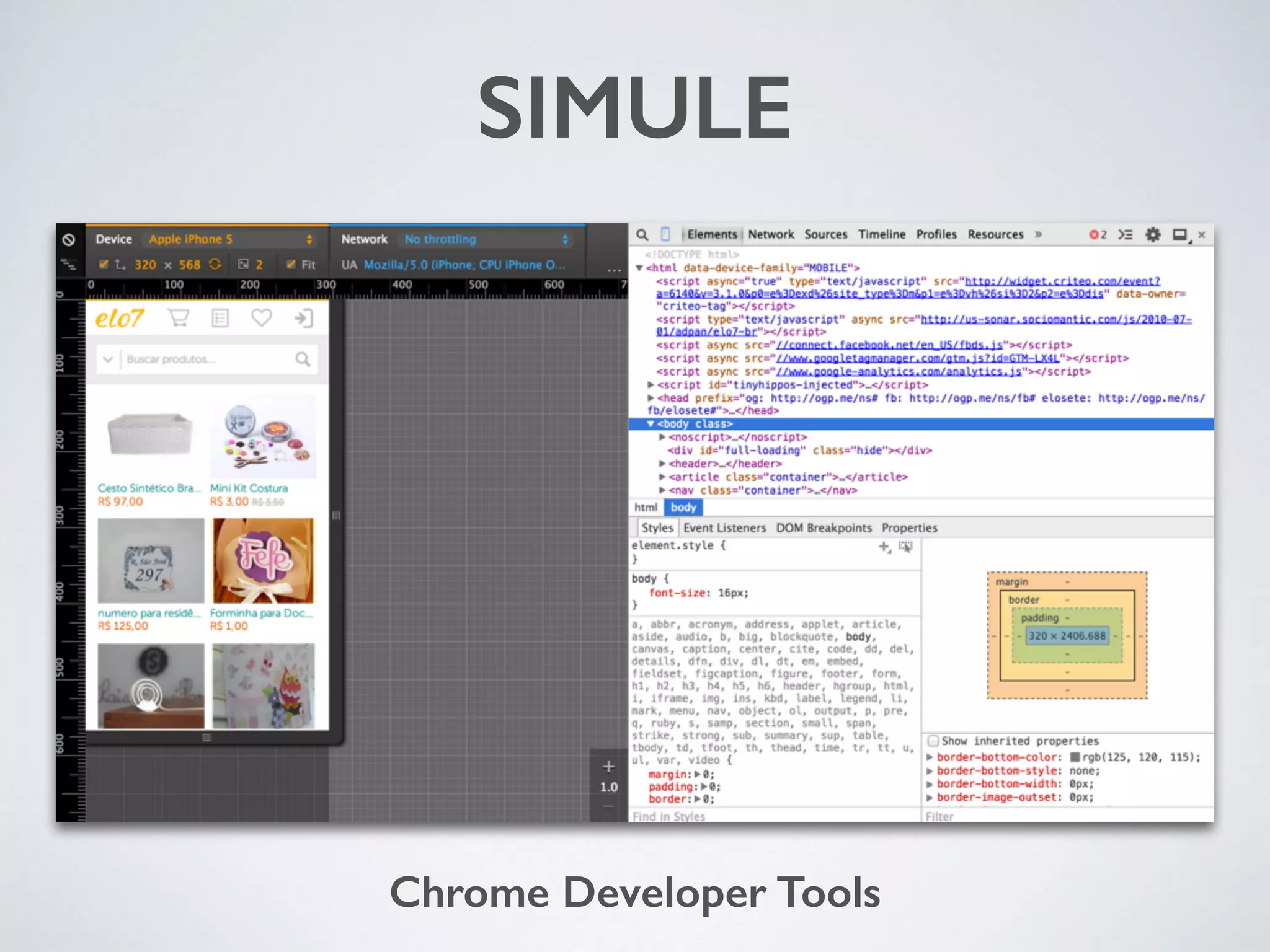Screen dimensions: 1270x952
Task: Click the body breadcrumb
Action: click(683, 507)
